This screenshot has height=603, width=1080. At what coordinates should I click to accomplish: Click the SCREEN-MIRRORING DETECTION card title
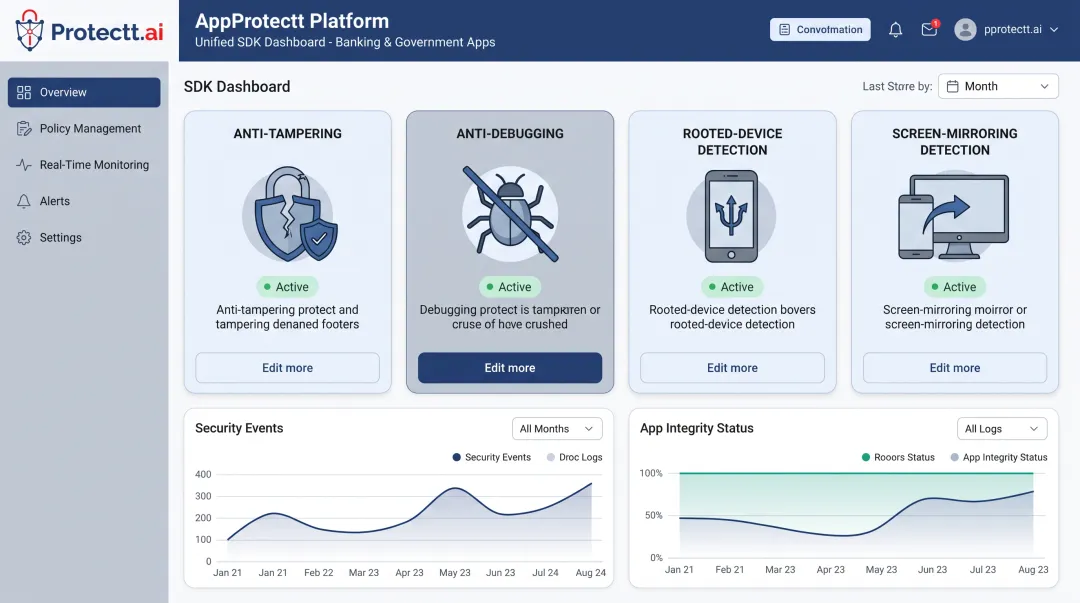955,142
